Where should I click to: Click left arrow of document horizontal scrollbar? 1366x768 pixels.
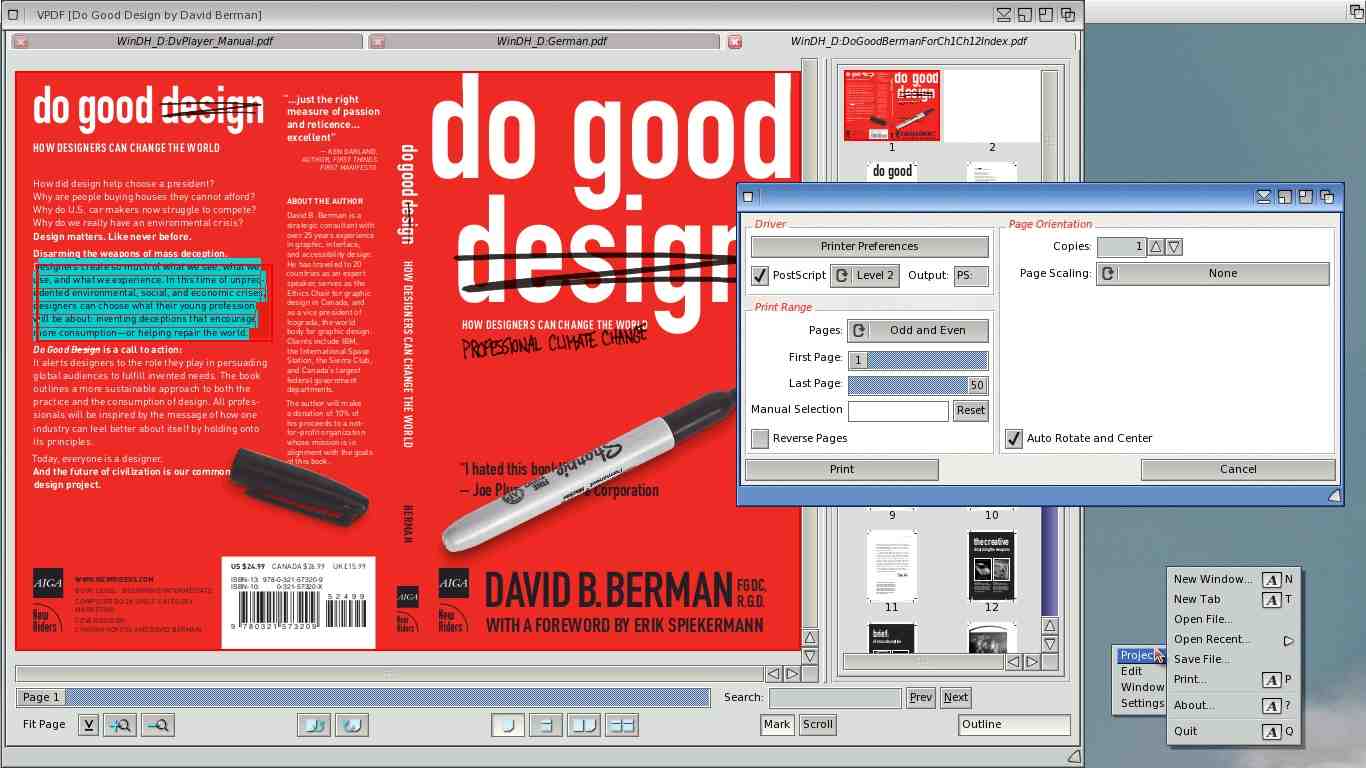[774, 674]
